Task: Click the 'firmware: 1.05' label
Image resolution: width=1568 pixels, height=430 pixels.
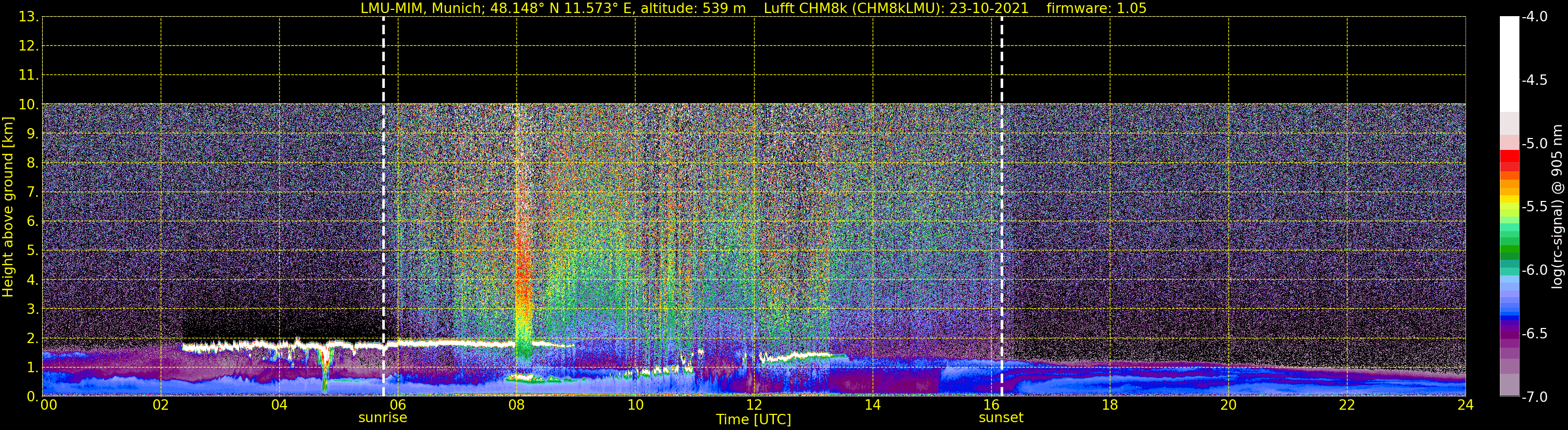Action: point(1096,8)
